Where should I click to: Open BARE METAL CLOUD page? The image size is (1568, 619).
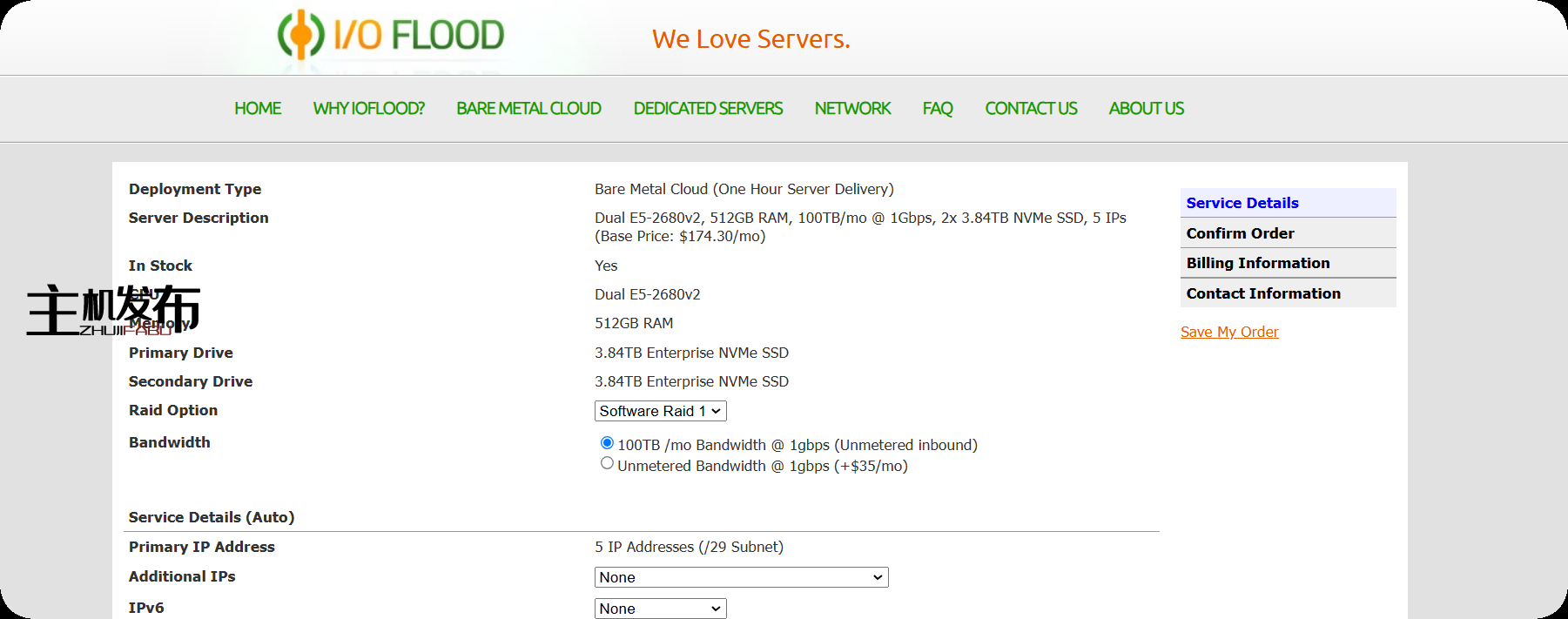[528, 109]
